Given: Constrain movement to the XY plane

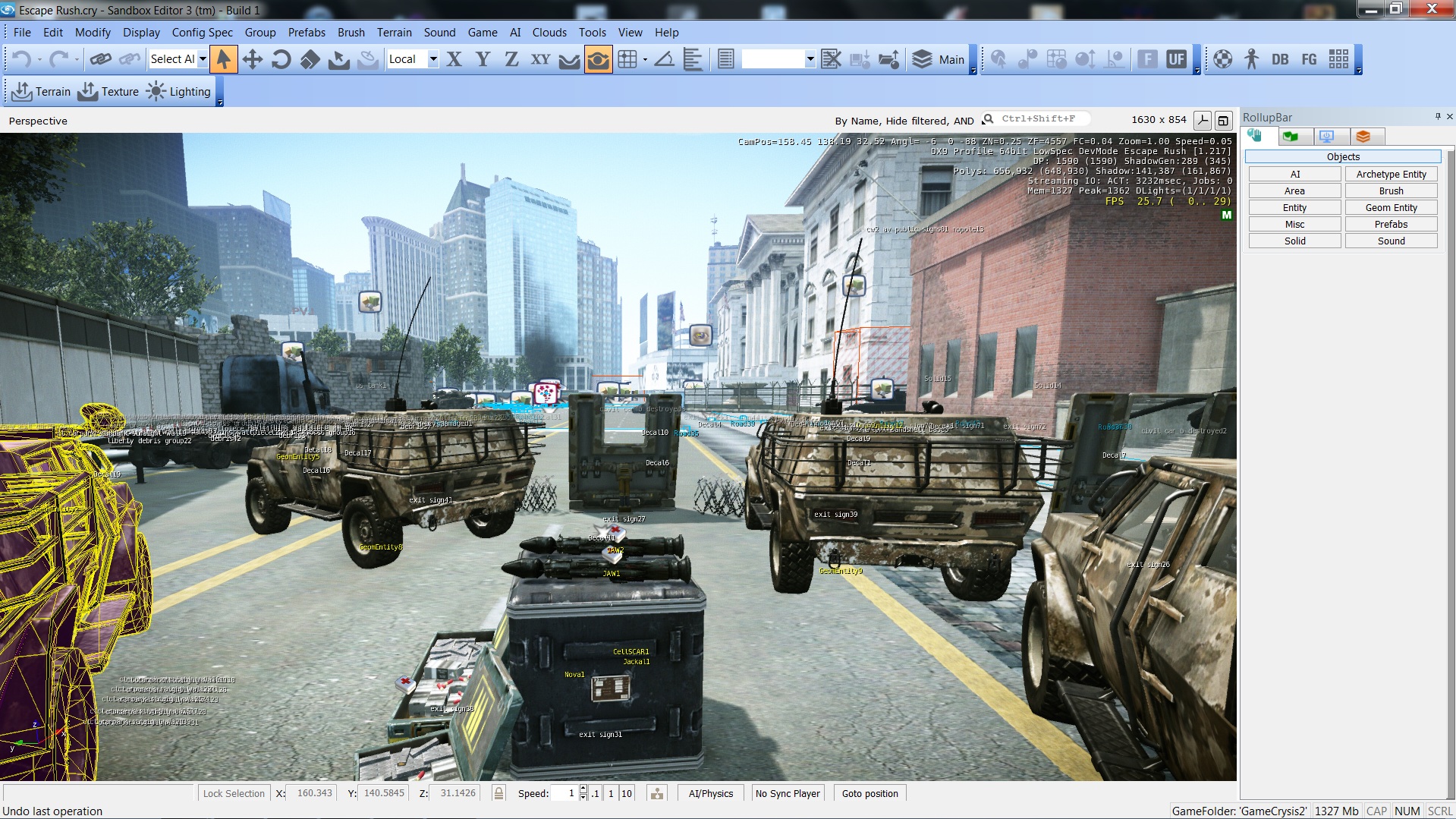Looking at the screenshot, I should [540, 59].
